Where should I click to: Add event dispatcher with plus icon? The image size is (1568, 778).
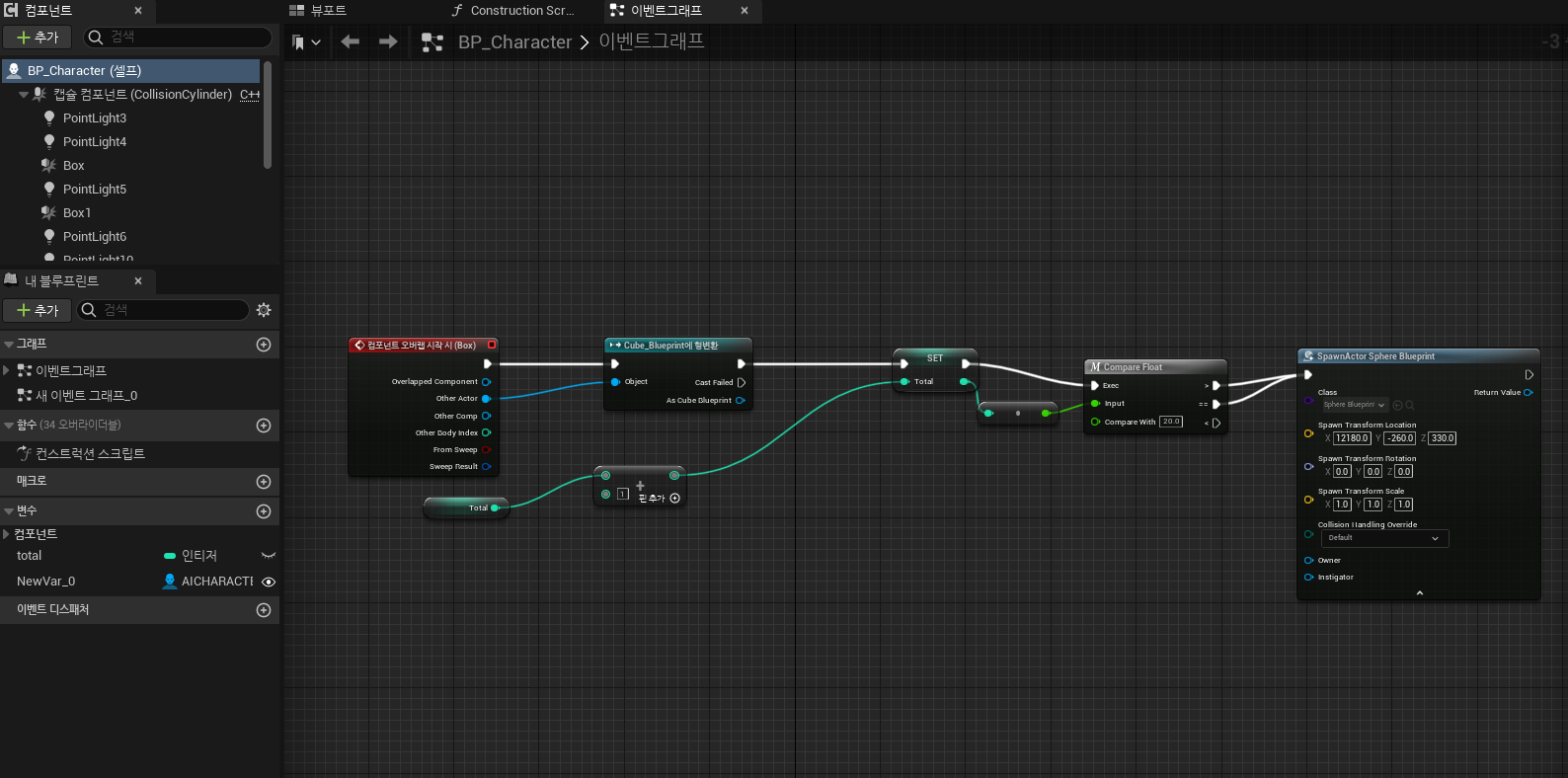point(264,610)
